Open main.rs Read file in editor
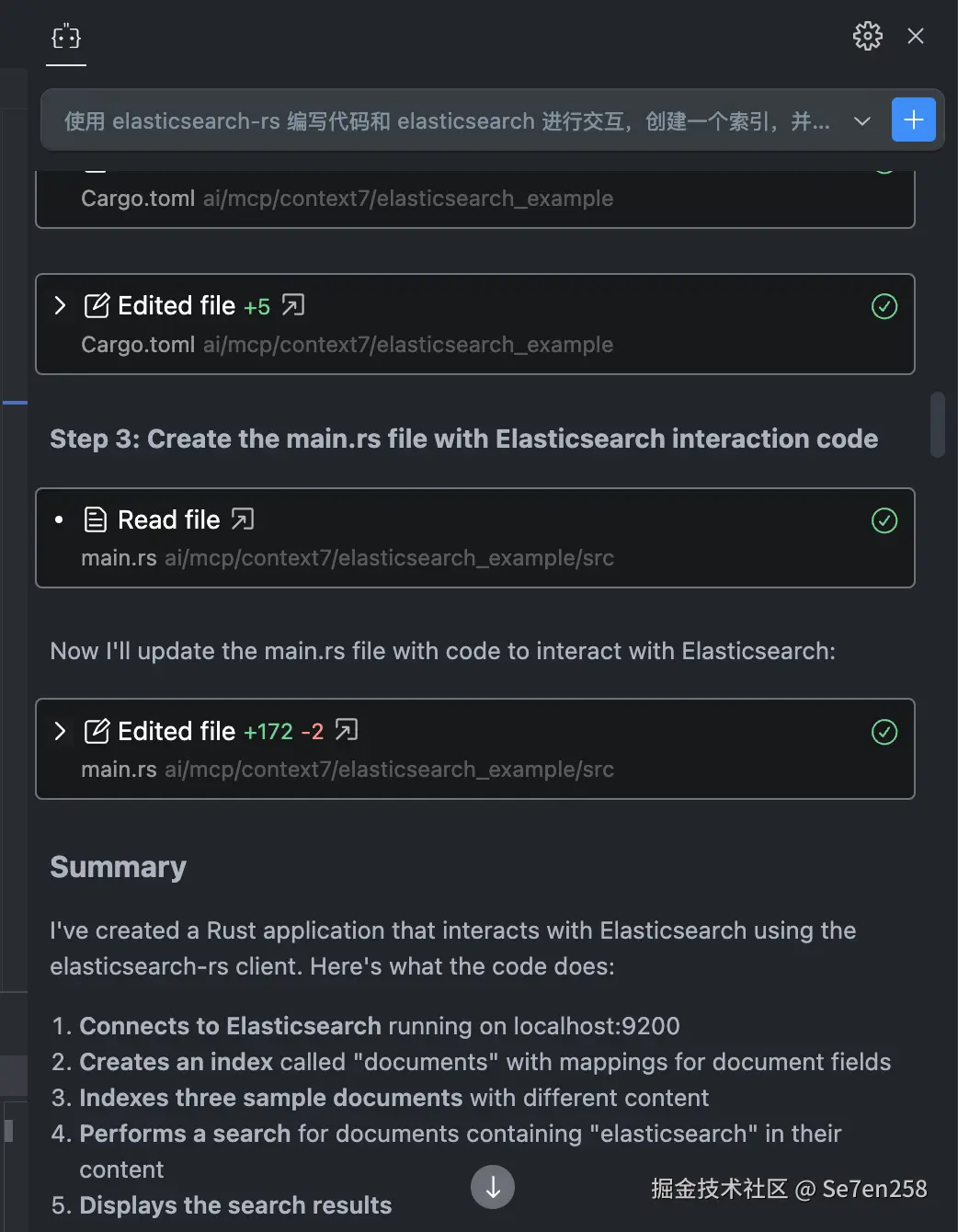958x1232 pixels. pyautogui.click(x=243, y=519)
